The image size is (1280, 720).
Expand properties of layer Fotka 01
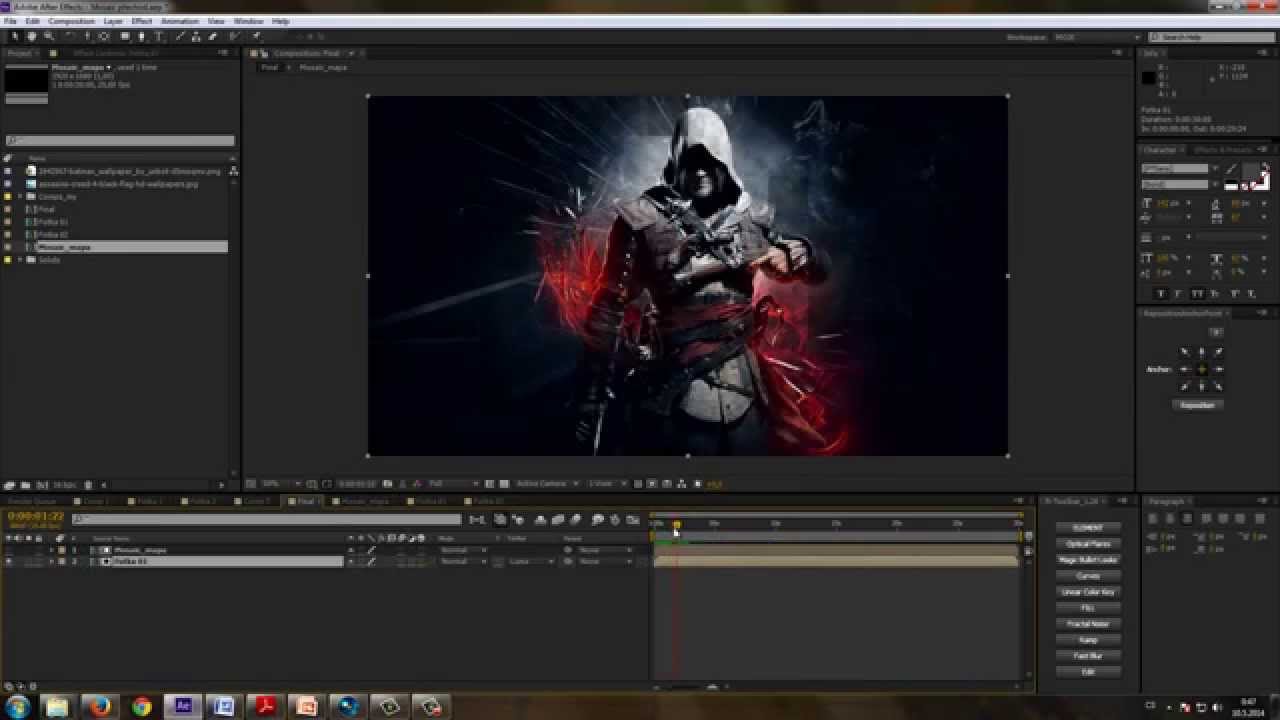click(x=51, y=562)
